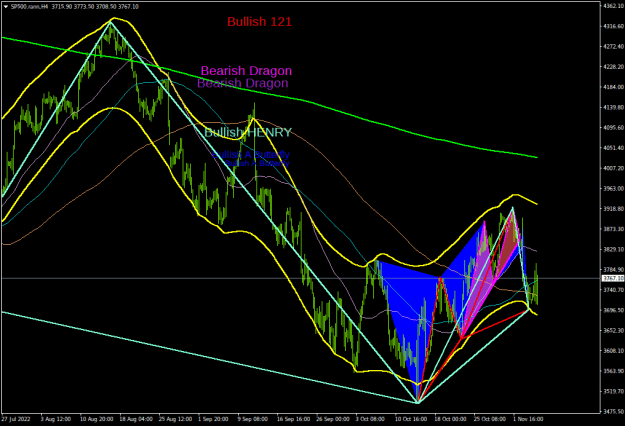Click the 1 Sep 20:00 time label
This screenshot has height=426, width=625.
[214, 419]
